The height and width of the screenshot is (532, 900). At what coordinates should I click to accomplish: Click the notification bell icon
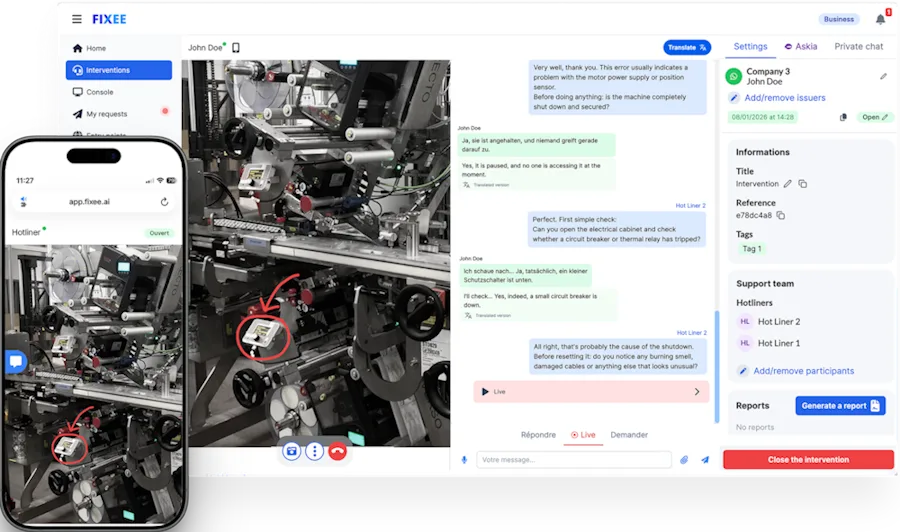point(880,20)
